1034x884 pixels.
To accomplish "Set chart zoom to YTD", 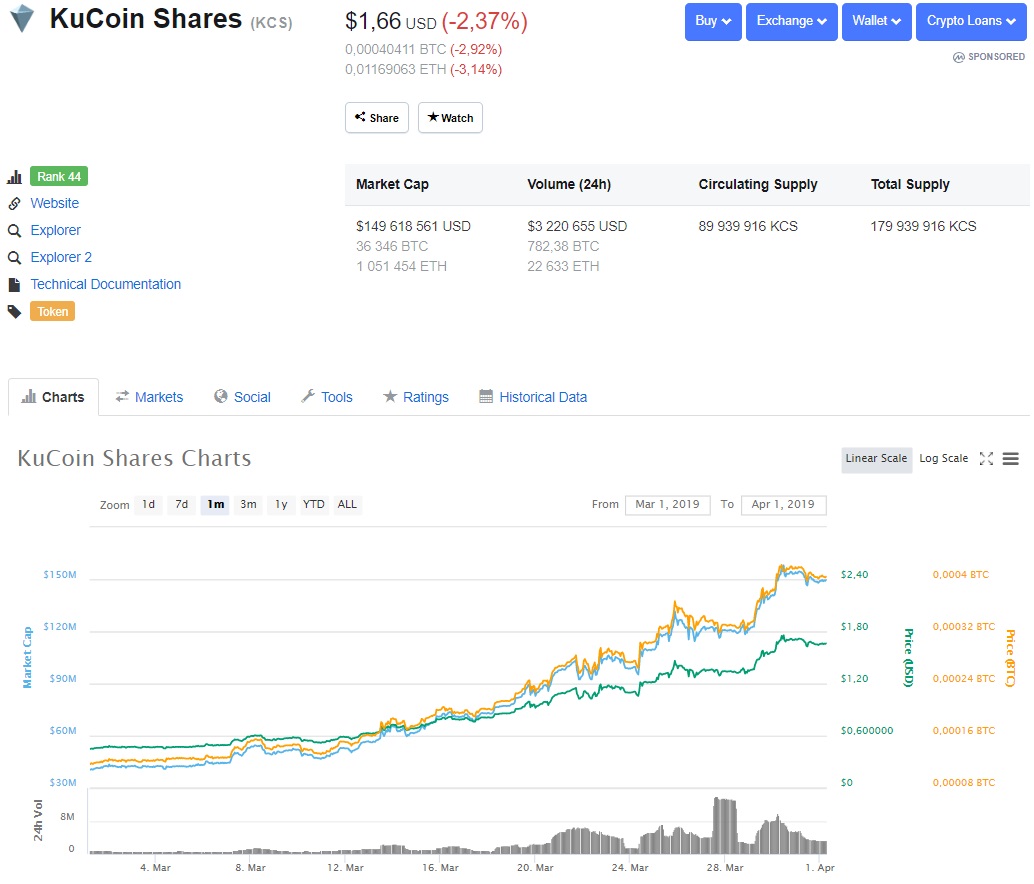I will click(314, 505).
